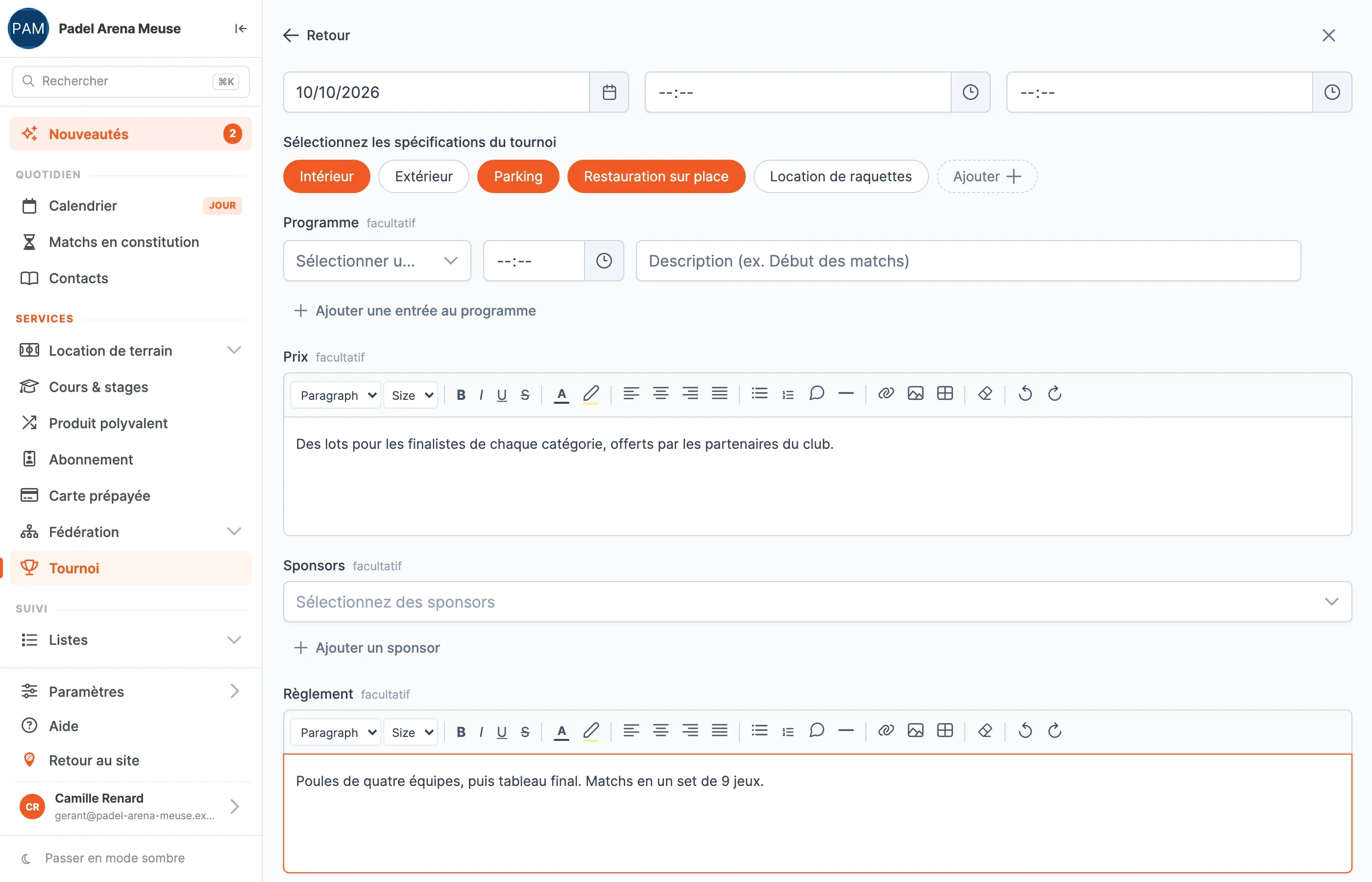This screenshot has width=1372, height=882.
Task: Click the undo icon in the Règlement editor
Action: [x=1025, y=731]
